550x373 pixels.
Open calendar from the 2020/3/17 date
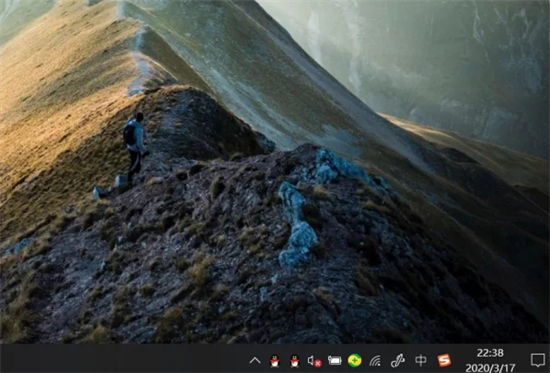tap(490, 368)
